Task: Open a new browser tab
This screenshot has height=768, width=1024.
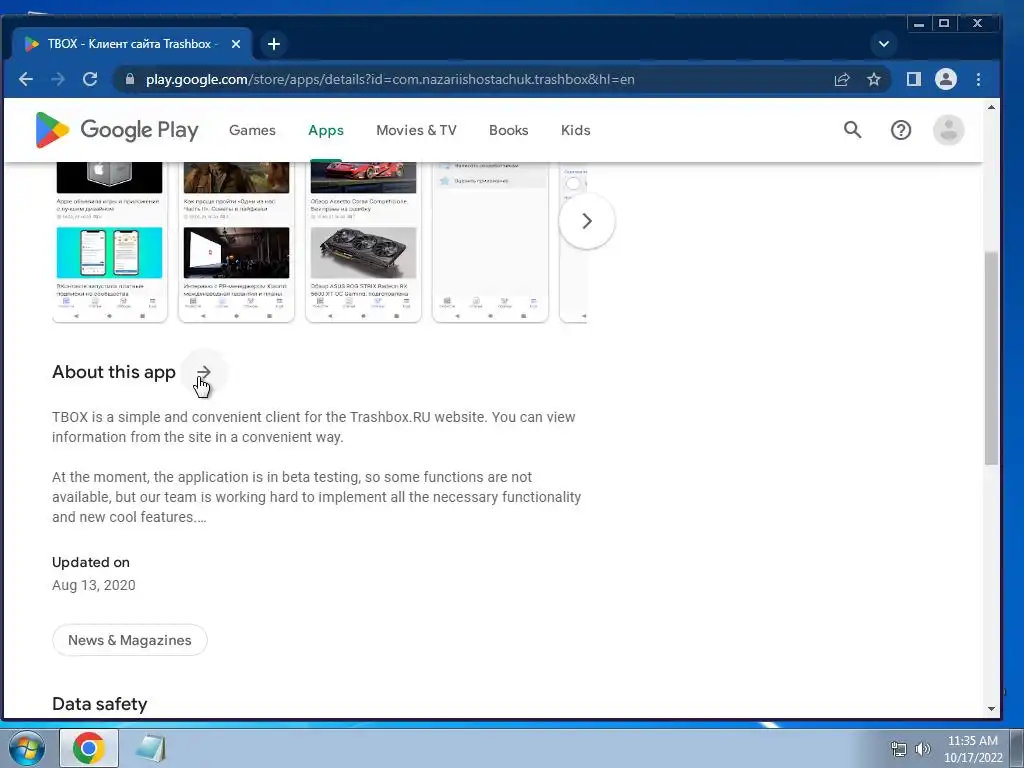Action: [274, 44]
